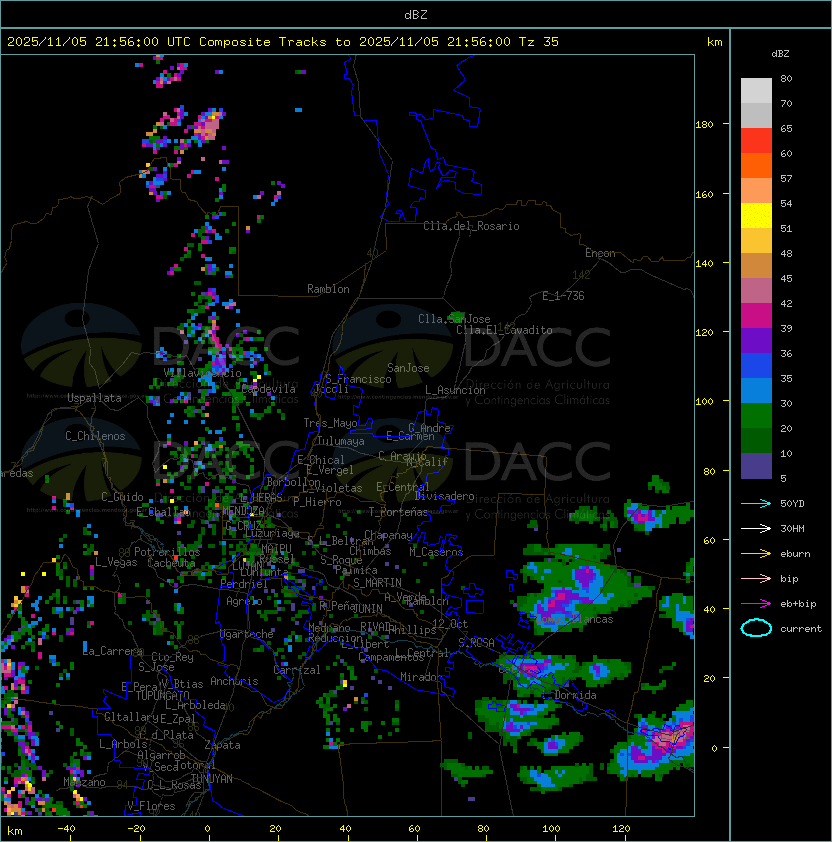Click the 'E_1-736' label on map
This screenshot has height=842, width=832.
pos(563,296)
